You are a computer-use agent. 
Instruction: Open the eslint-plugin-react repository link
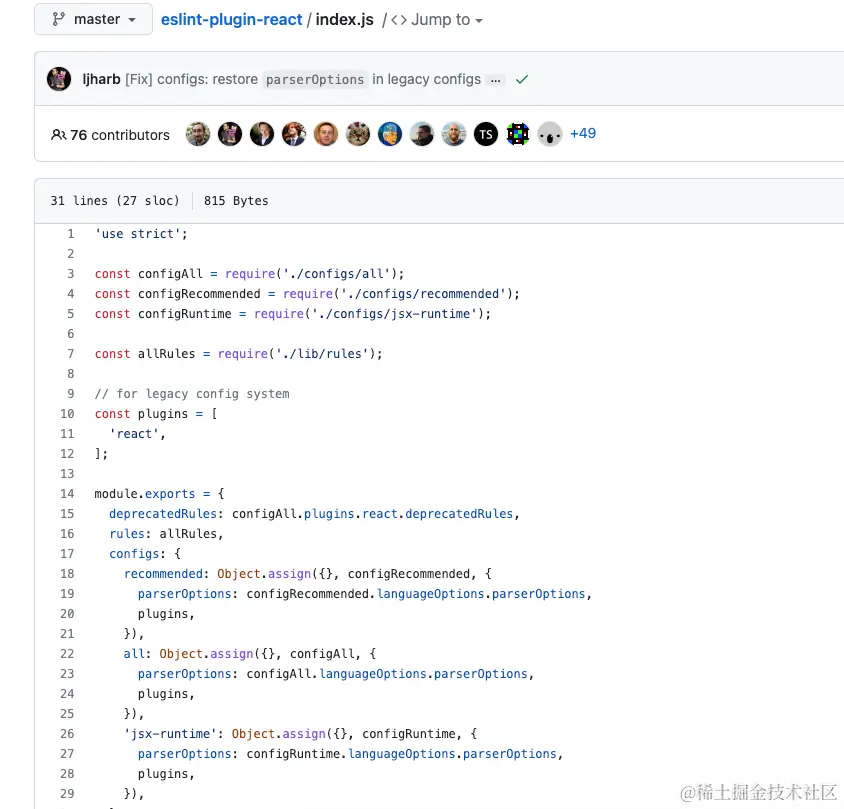(231, 19)
